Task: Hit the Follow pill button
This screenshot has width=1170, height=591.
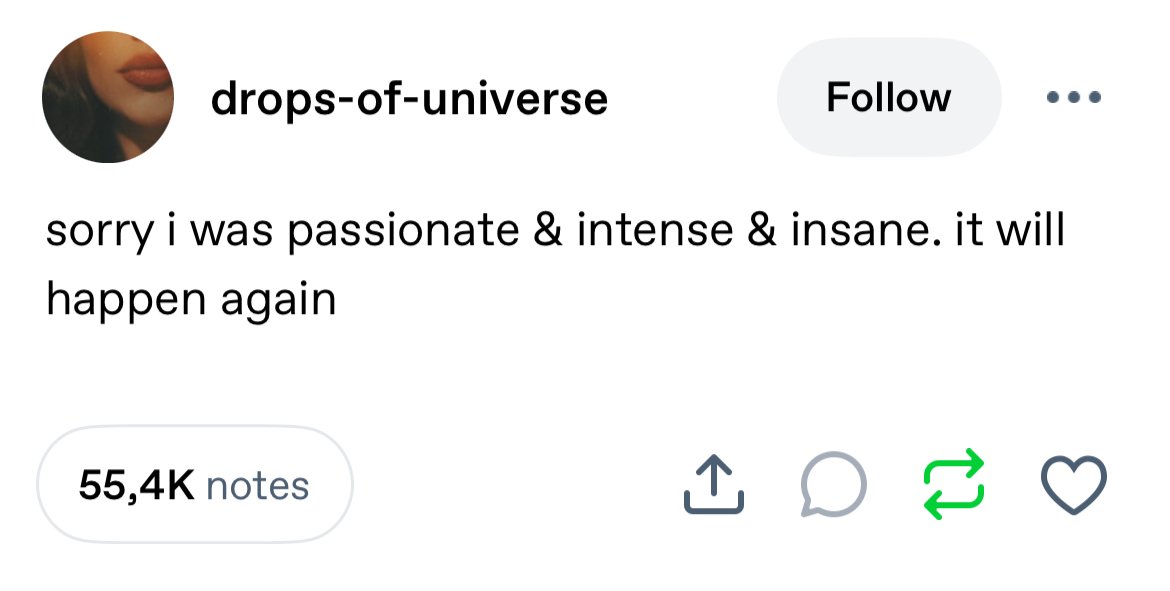Action: [888, 98]
